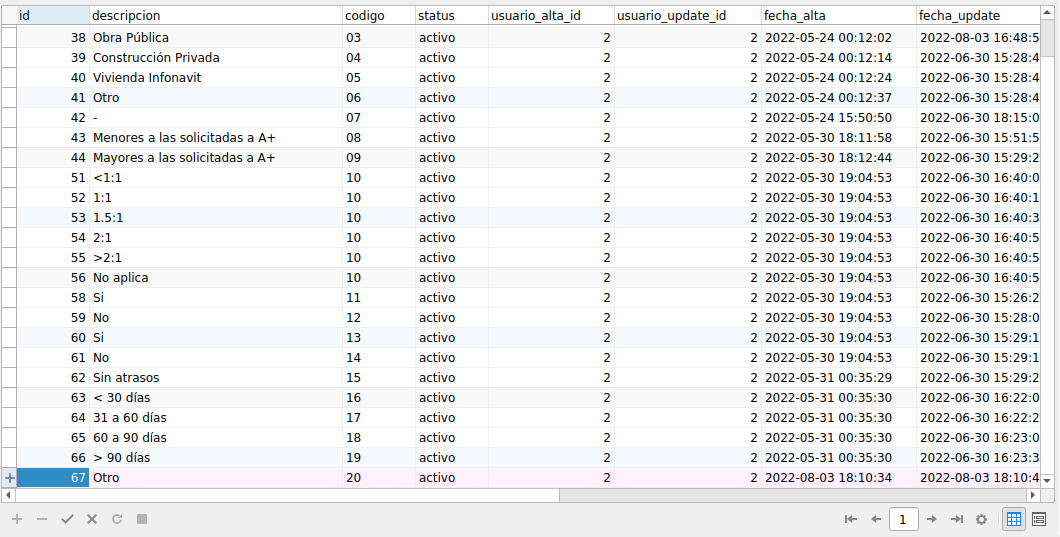Click the stop square icon
The width and height of the screenshot is (1060, 537).
click(142, 519)
